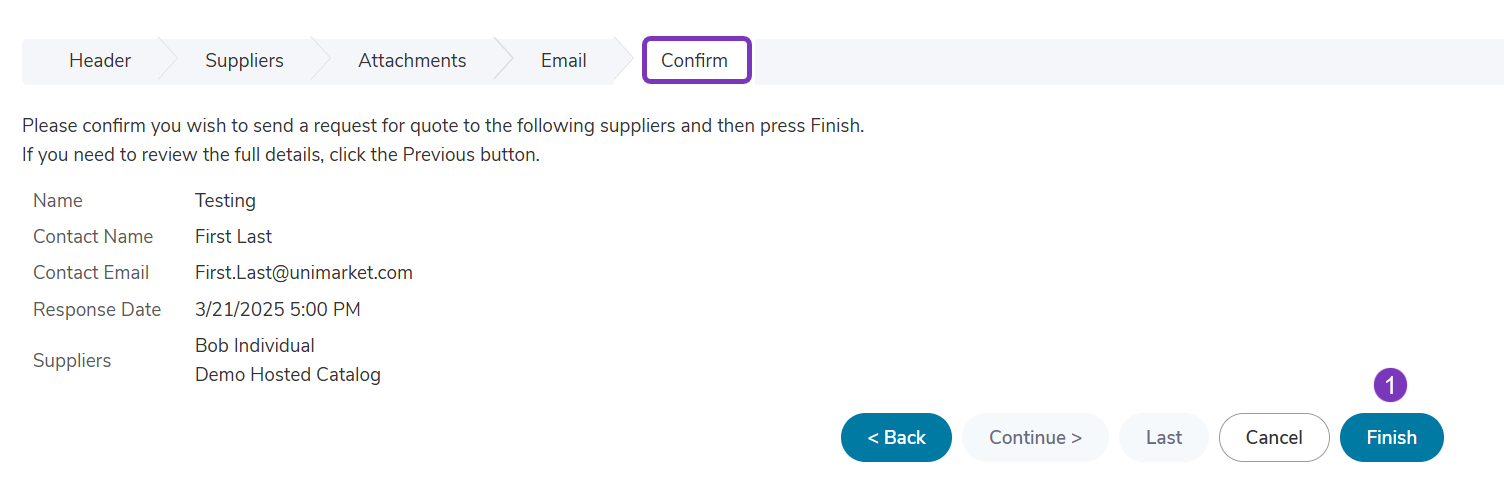Click Finish to send the request

tap(1391, 437)
